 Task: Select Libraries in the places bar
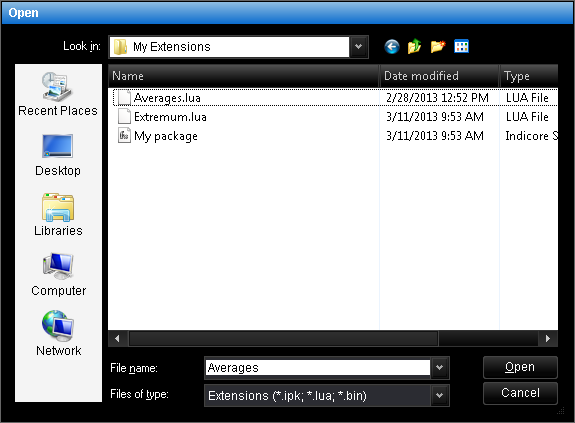click(58, 215)
